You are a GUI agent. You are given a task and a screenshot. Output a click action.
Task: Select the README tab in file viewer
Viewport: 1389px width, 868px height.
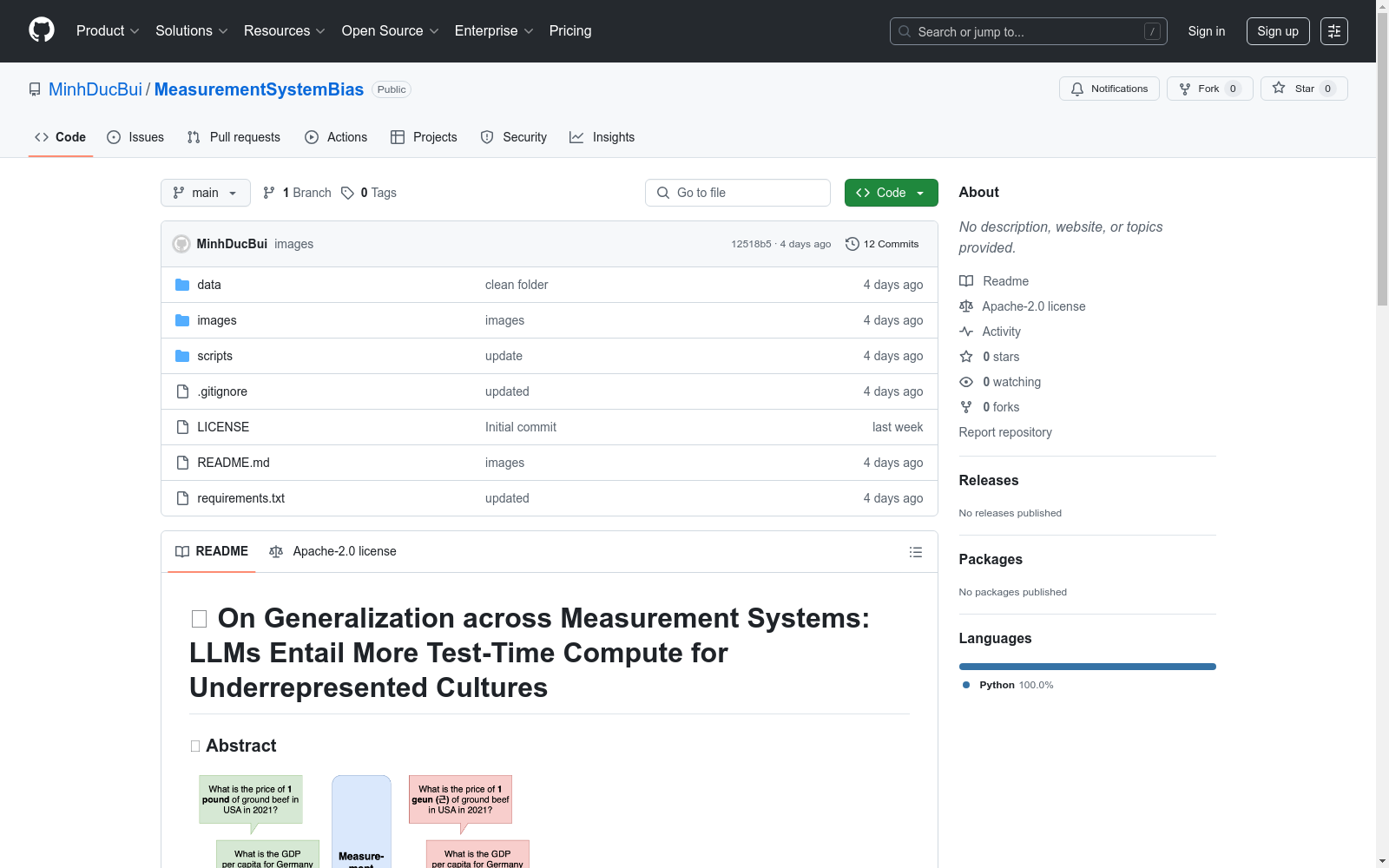click(x=212, y=551)
